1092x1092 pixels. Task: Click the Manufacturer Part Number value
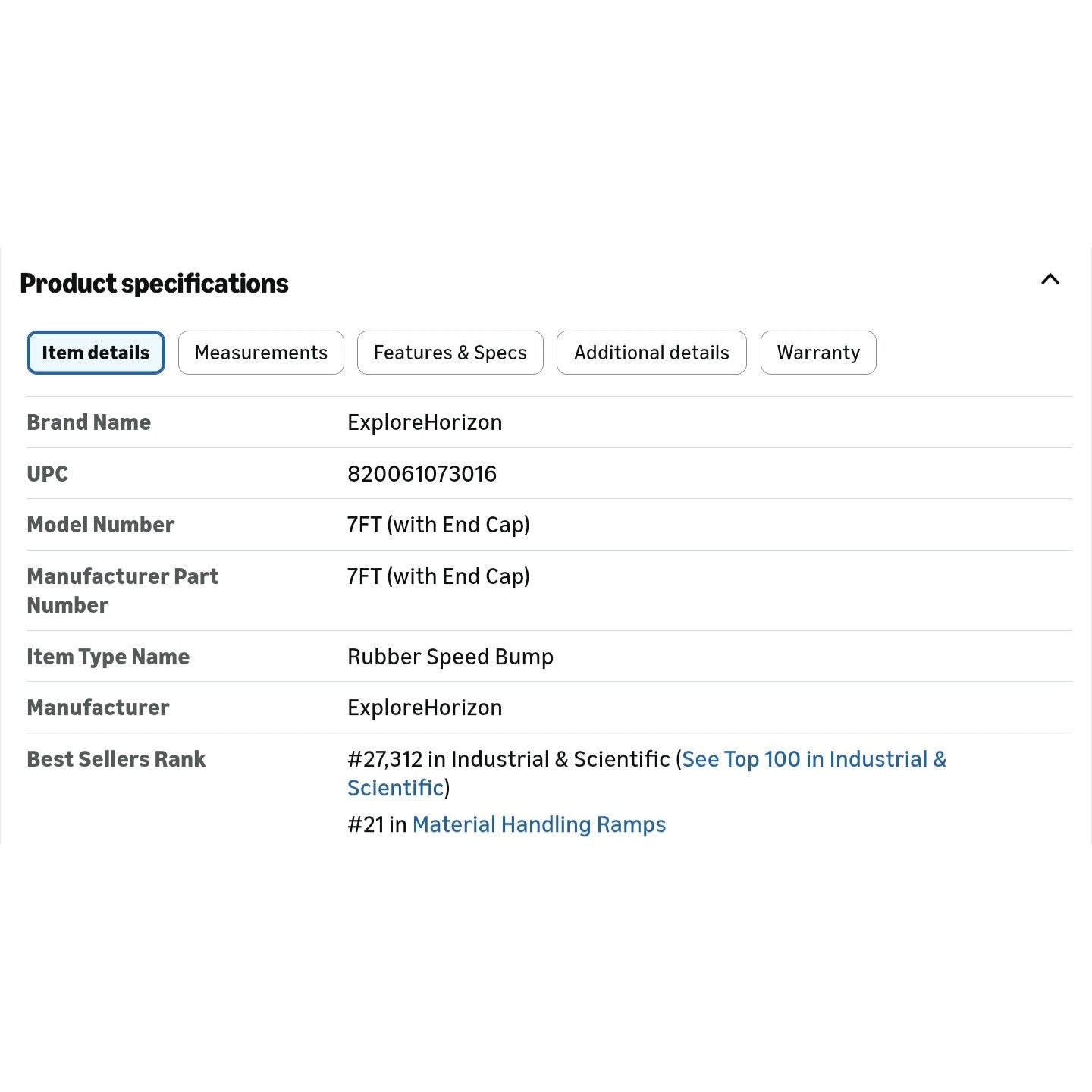[438, 576]
